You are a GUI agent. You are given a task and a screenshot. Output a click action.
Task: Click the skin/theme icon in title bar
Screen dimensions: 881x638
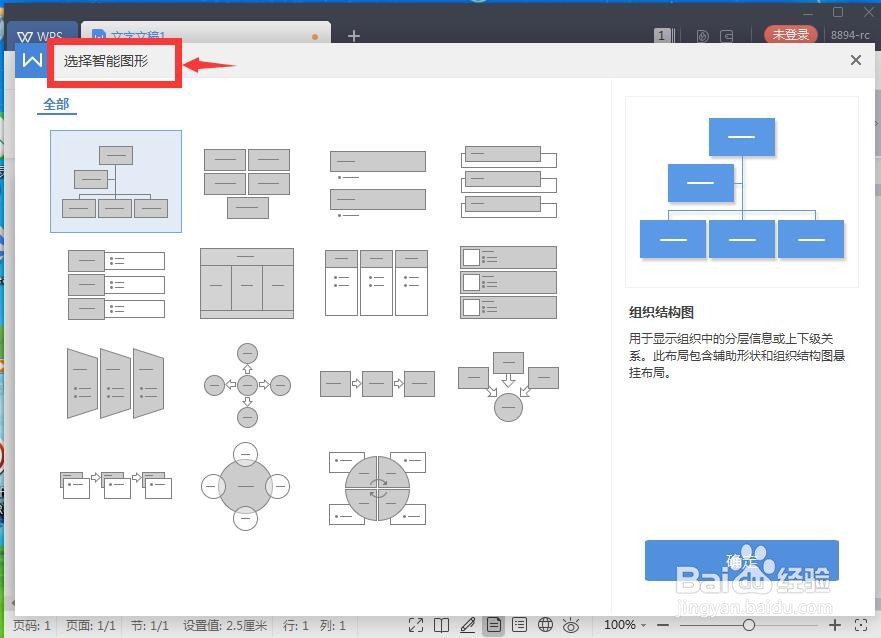pos(702,36)
